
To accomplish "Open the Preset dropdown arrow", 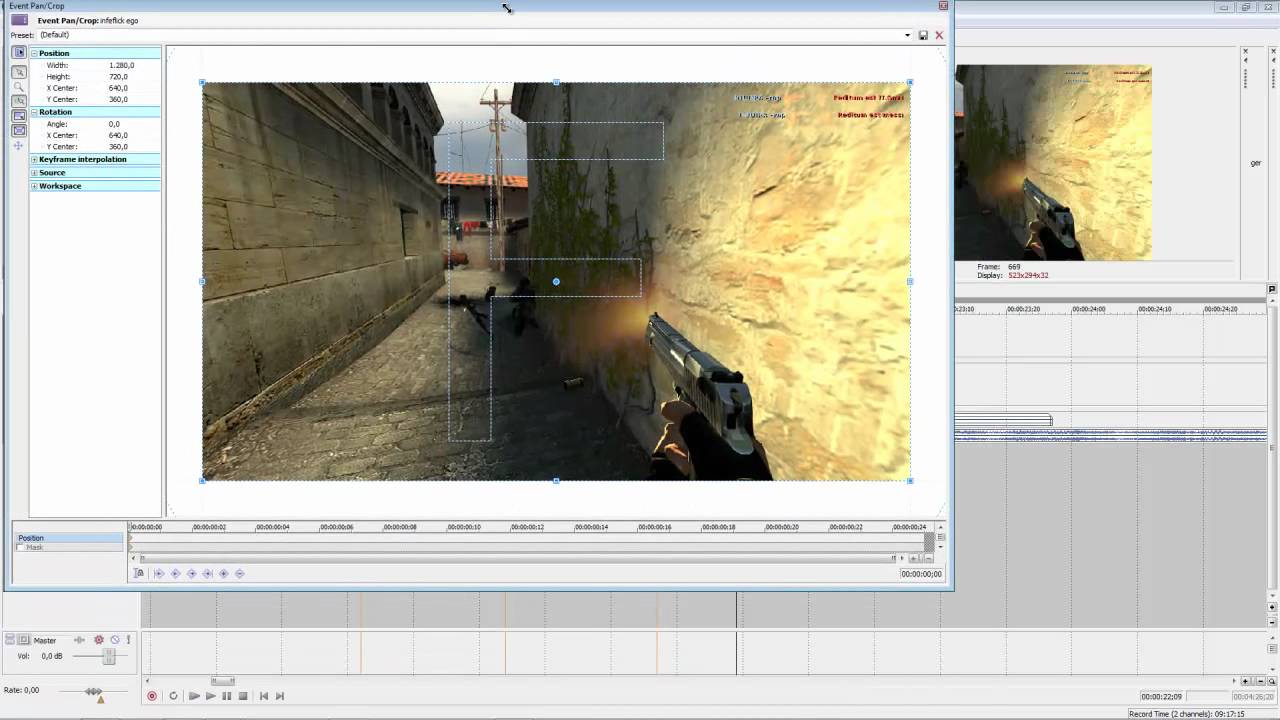I will pos(908,35).
